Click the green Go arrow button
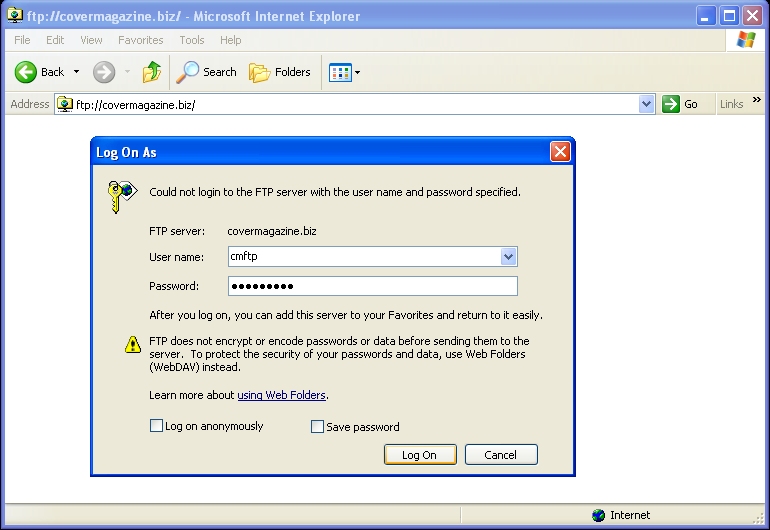 click(671, 104)
